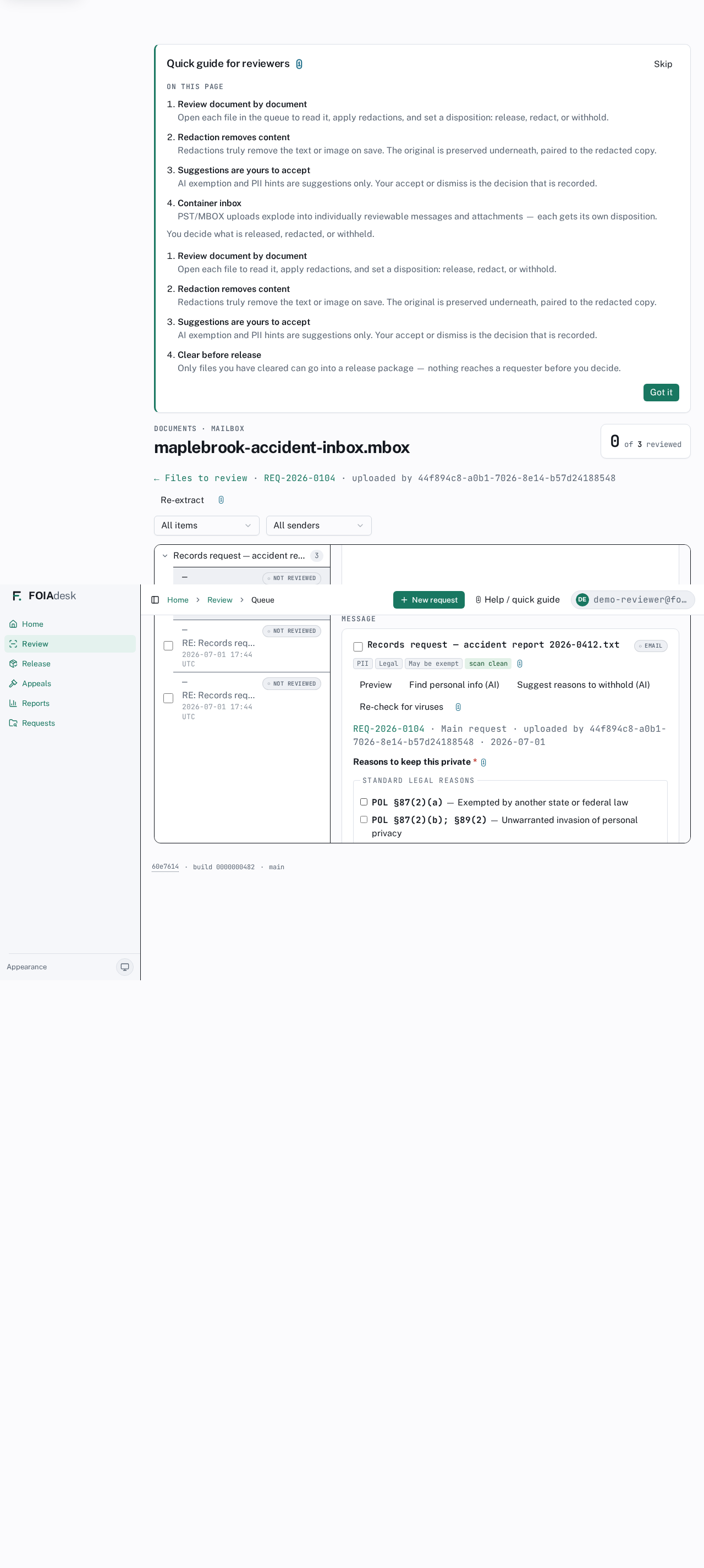Click the Appearance label

pos(27,967)
